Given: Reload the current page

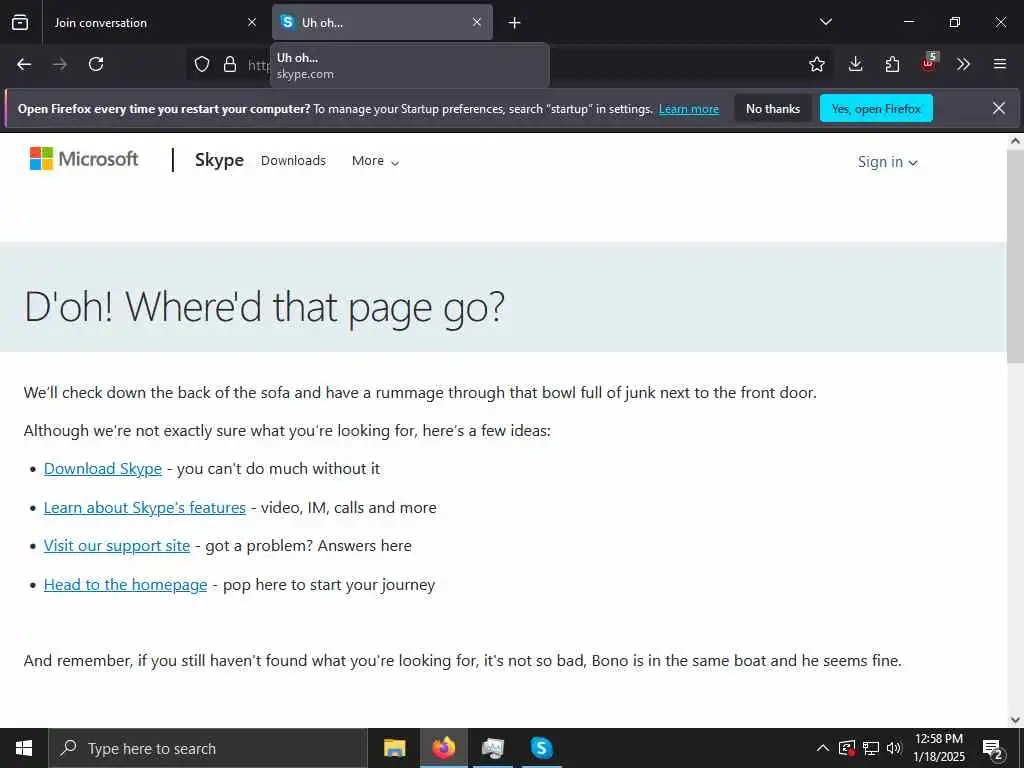Looking at the screenshot, I should point(96,64).
